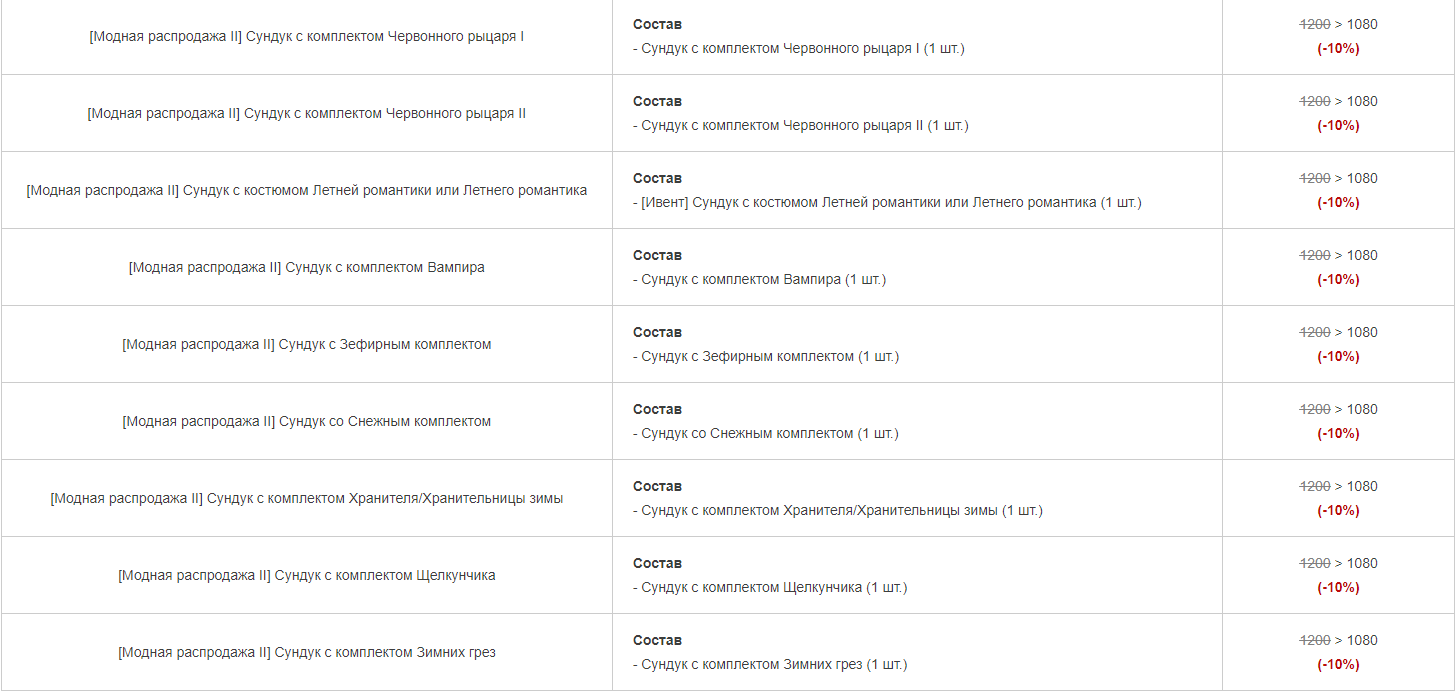This screenshot has width=1456, height=692.
Task: Click the Зимних грез set chest name
Action: point(307,652)
